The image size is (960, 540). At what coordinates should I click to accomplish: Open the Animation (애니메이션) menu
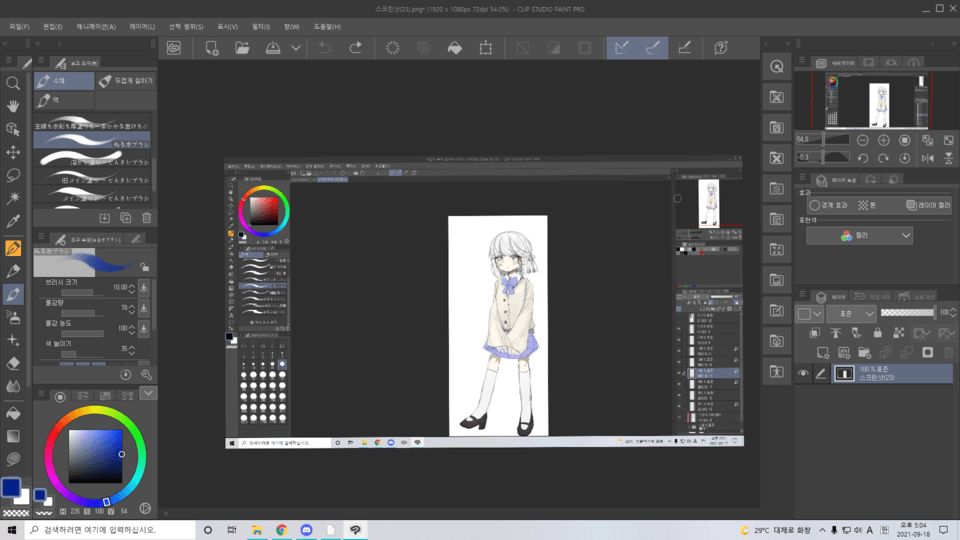pyautogui.click(x=96, y=27)
